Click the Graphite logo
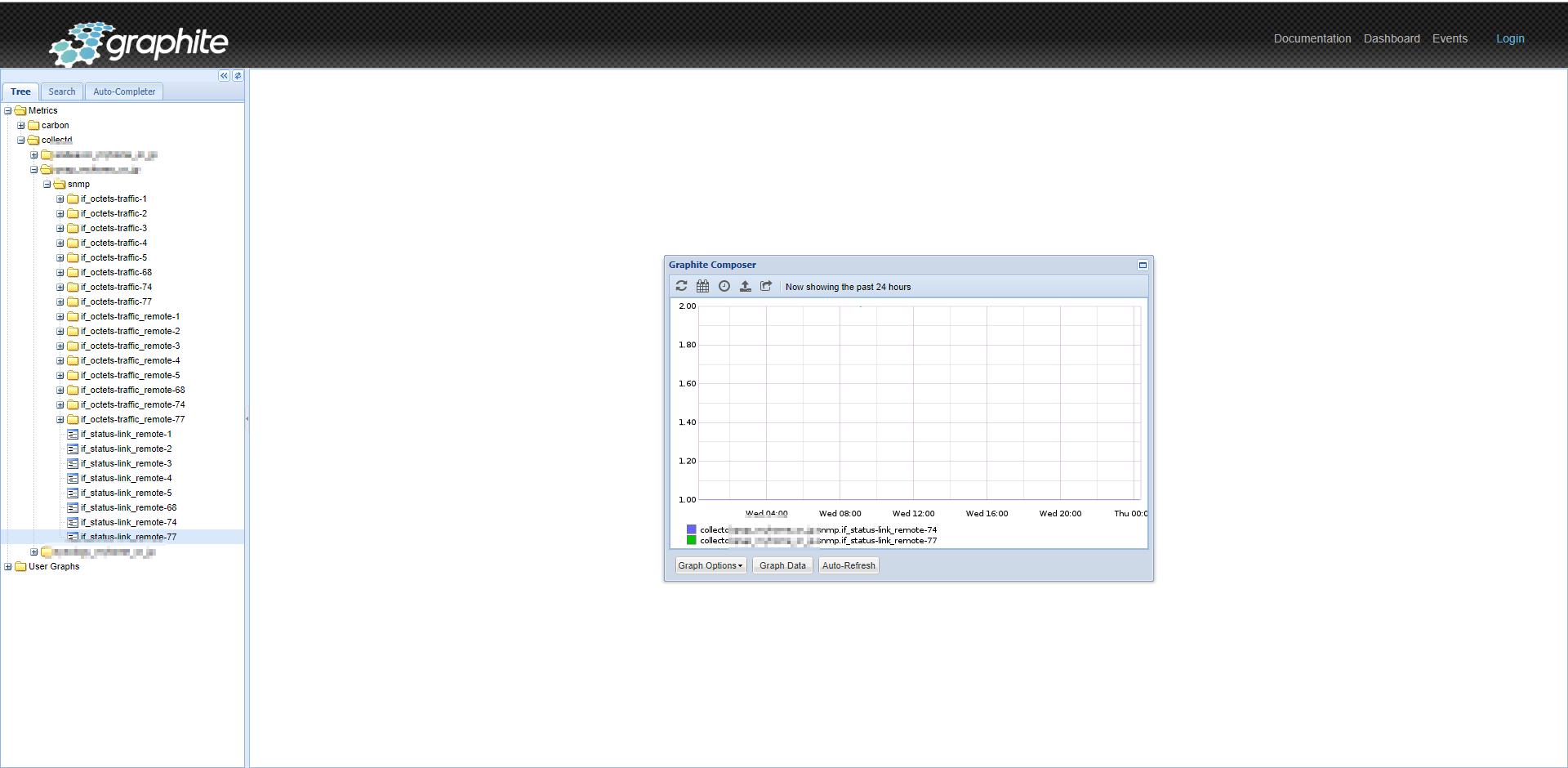This screenshot has height=768, width=1568. [x=139, y=43]
